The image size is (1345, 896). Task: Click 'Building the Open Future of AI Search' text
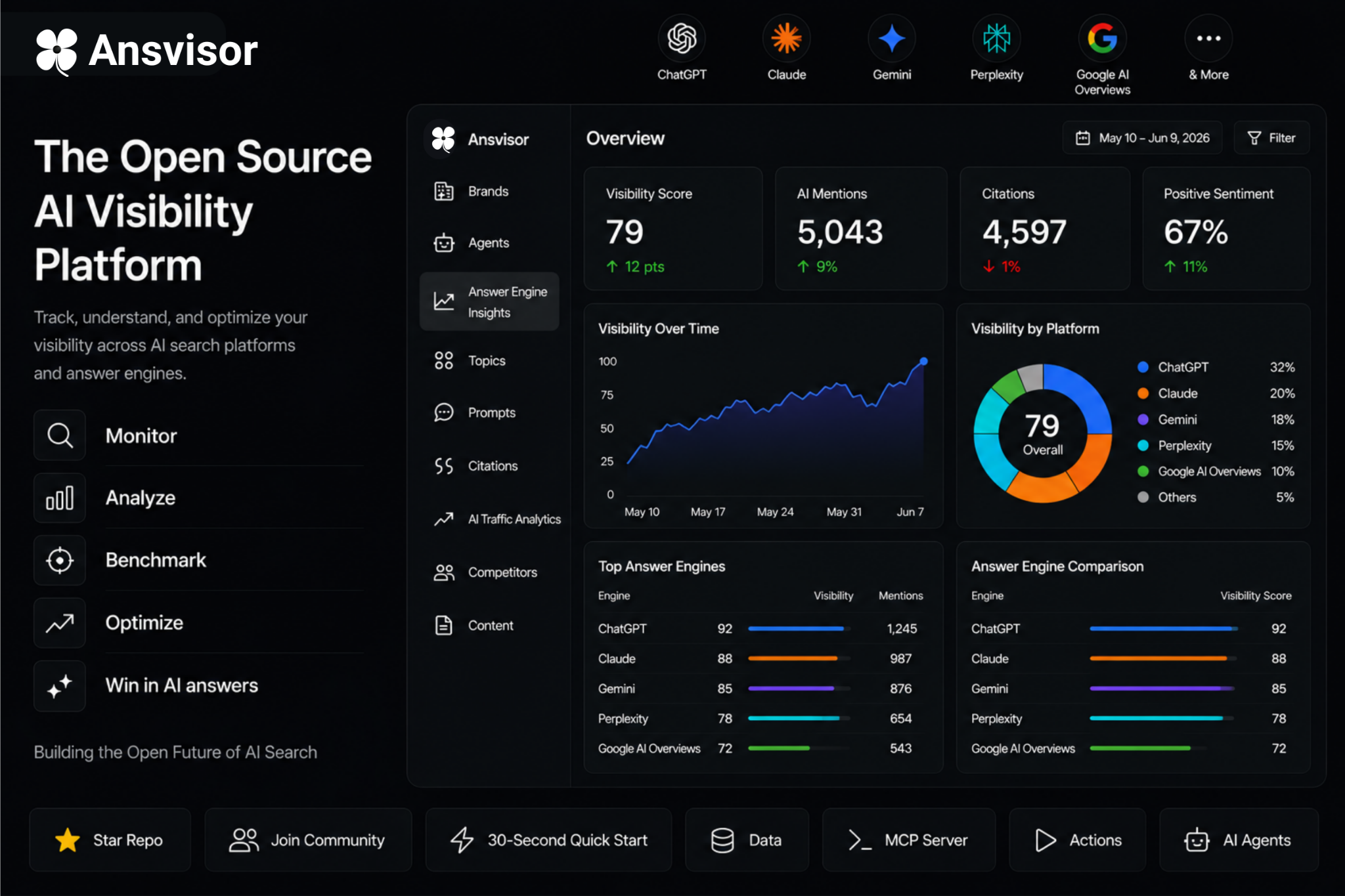point(175,752)
